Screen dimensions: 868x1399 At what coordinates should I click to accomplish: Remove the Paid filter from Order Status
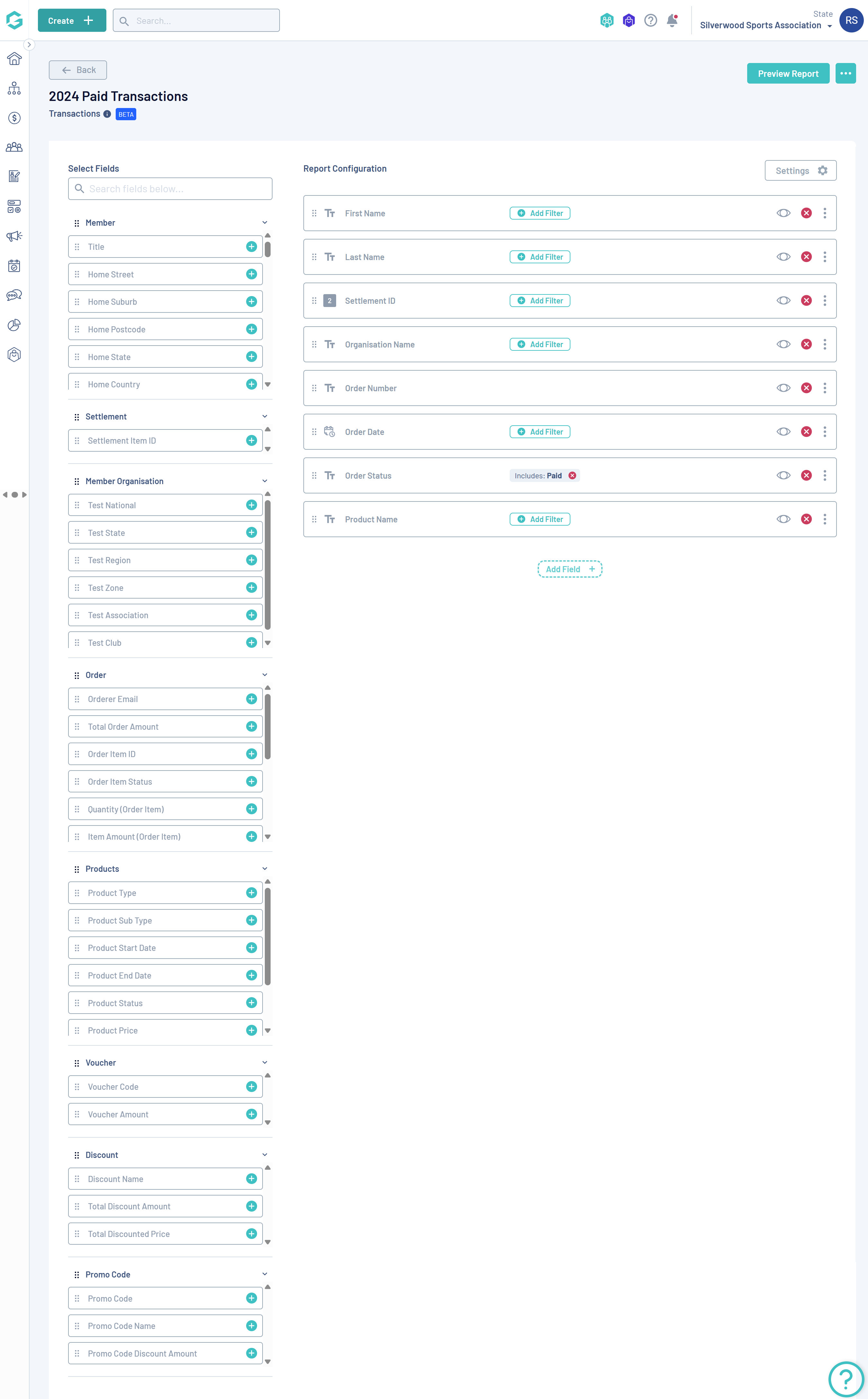tap(572, 475)
